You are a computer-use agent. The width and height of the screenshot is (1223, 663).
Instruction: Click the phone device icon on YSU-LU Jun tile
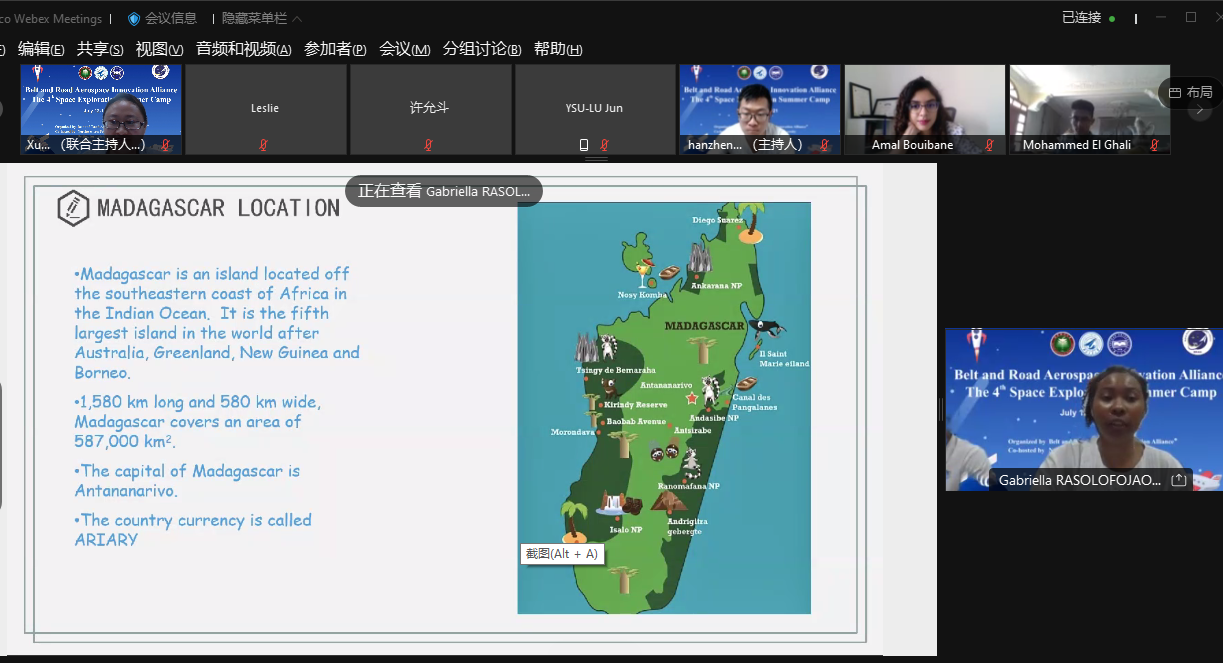584,145
